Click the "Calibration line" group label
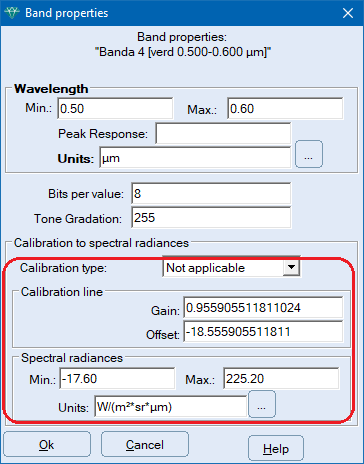364x464 pixels. tap(62, 292)
